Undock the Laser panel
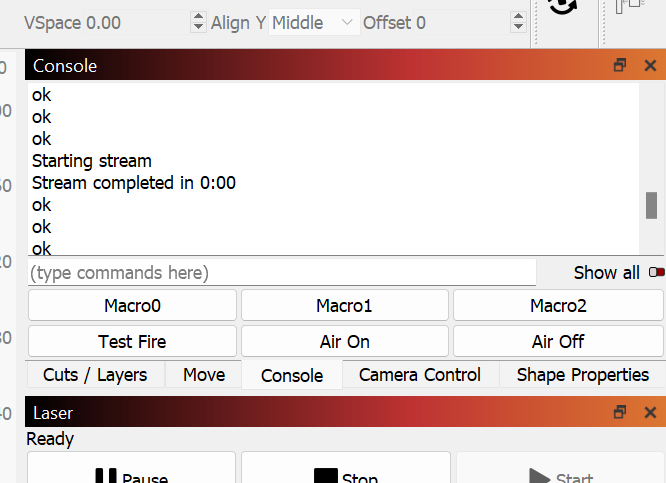The height and width of the screenshot is (483, 666). [x=620, y=412]
